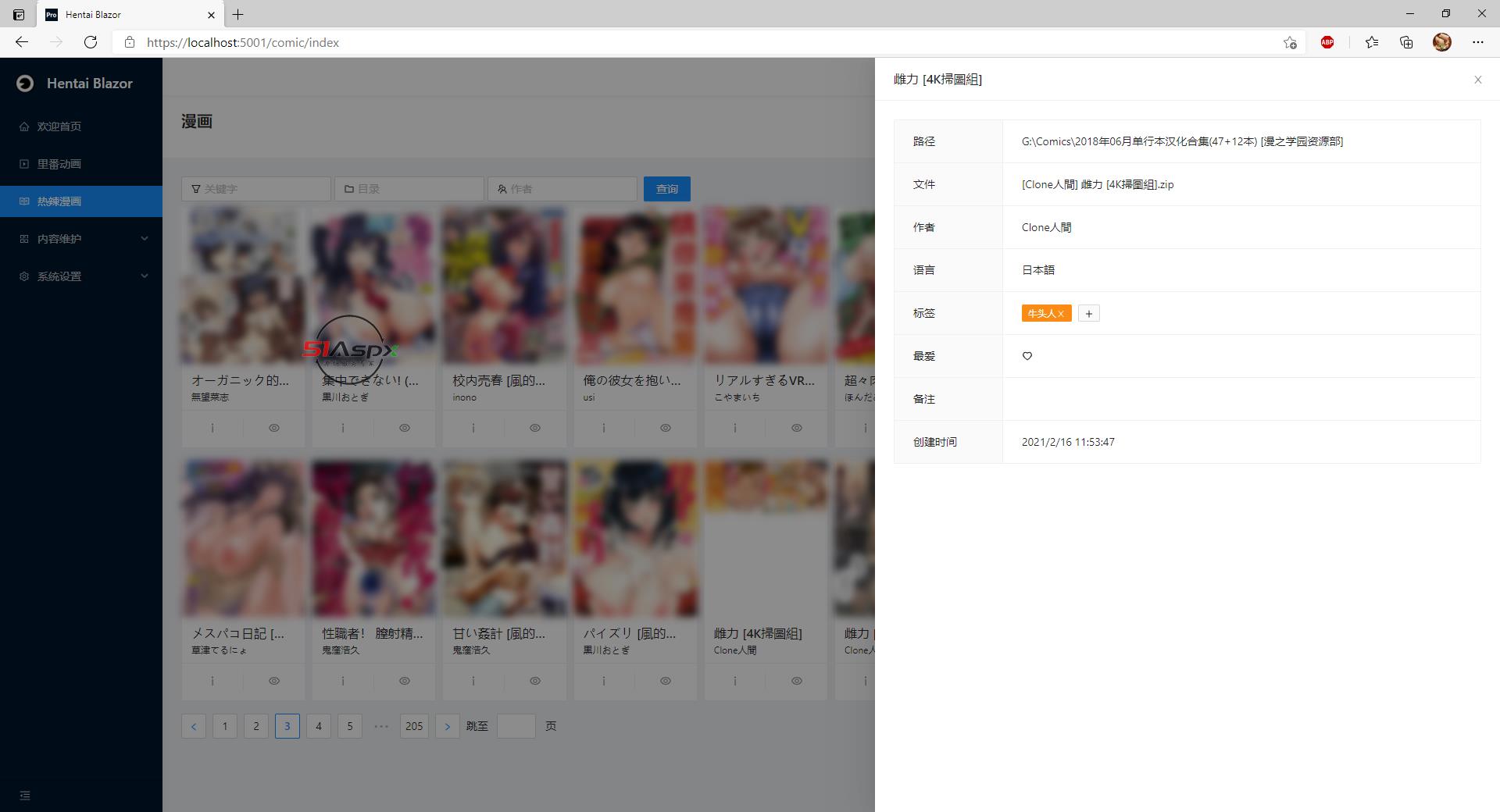This screenshot has width=1500, height=812.
Task: Go back in browser history
Action: click(22, 42)
